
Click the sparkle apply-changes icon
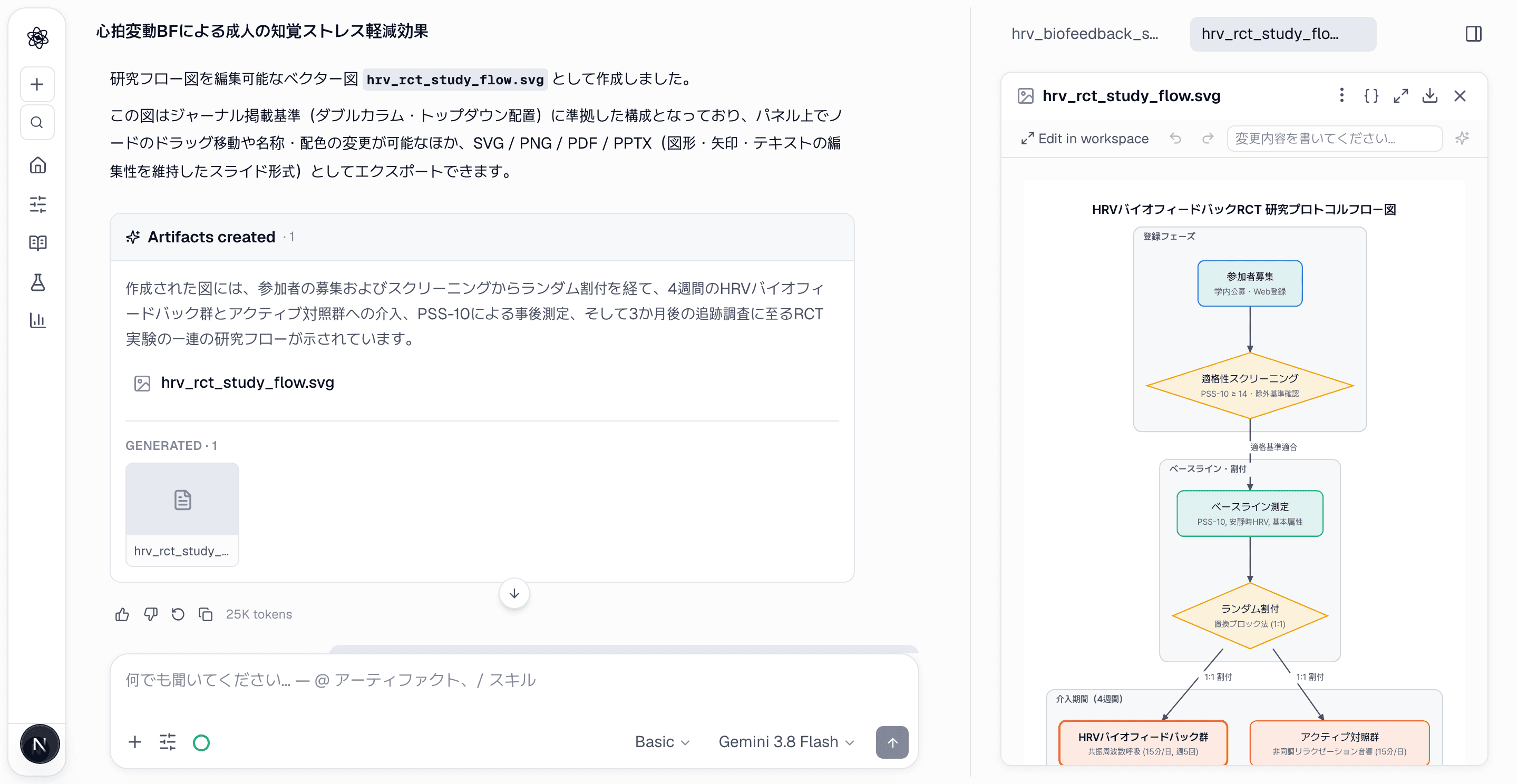[x=1462, y=139]
